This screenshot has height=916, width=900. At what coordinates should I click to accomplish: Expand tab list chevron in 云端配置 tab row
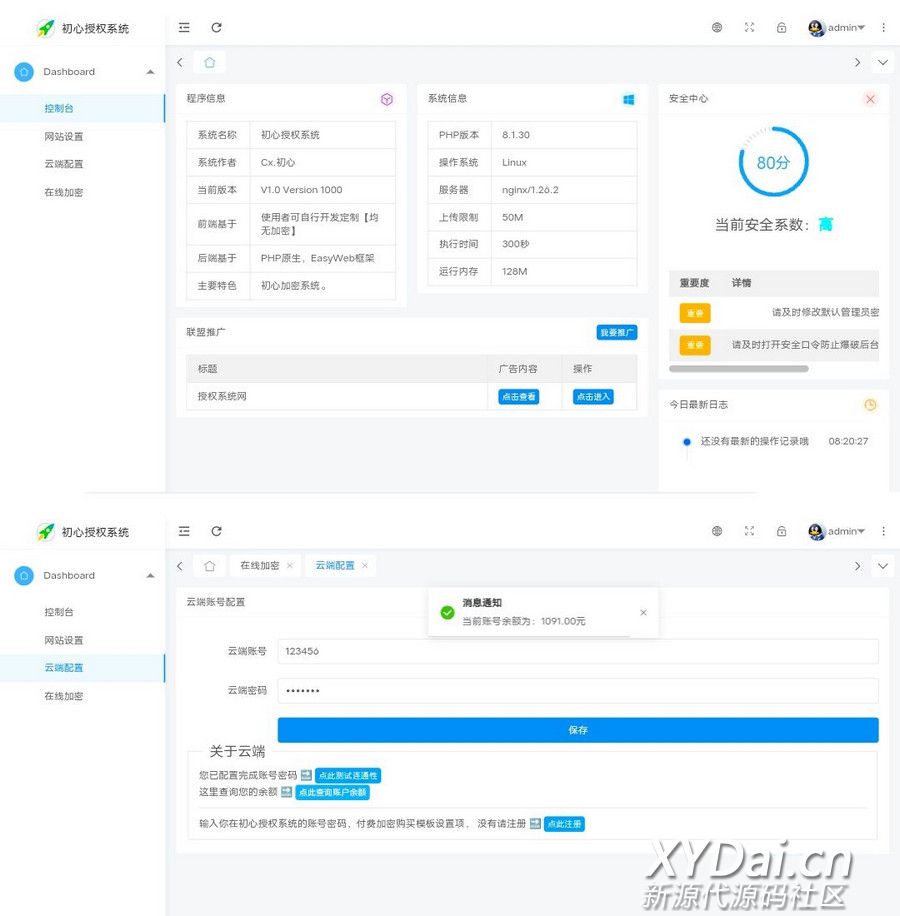coord(882,566)
